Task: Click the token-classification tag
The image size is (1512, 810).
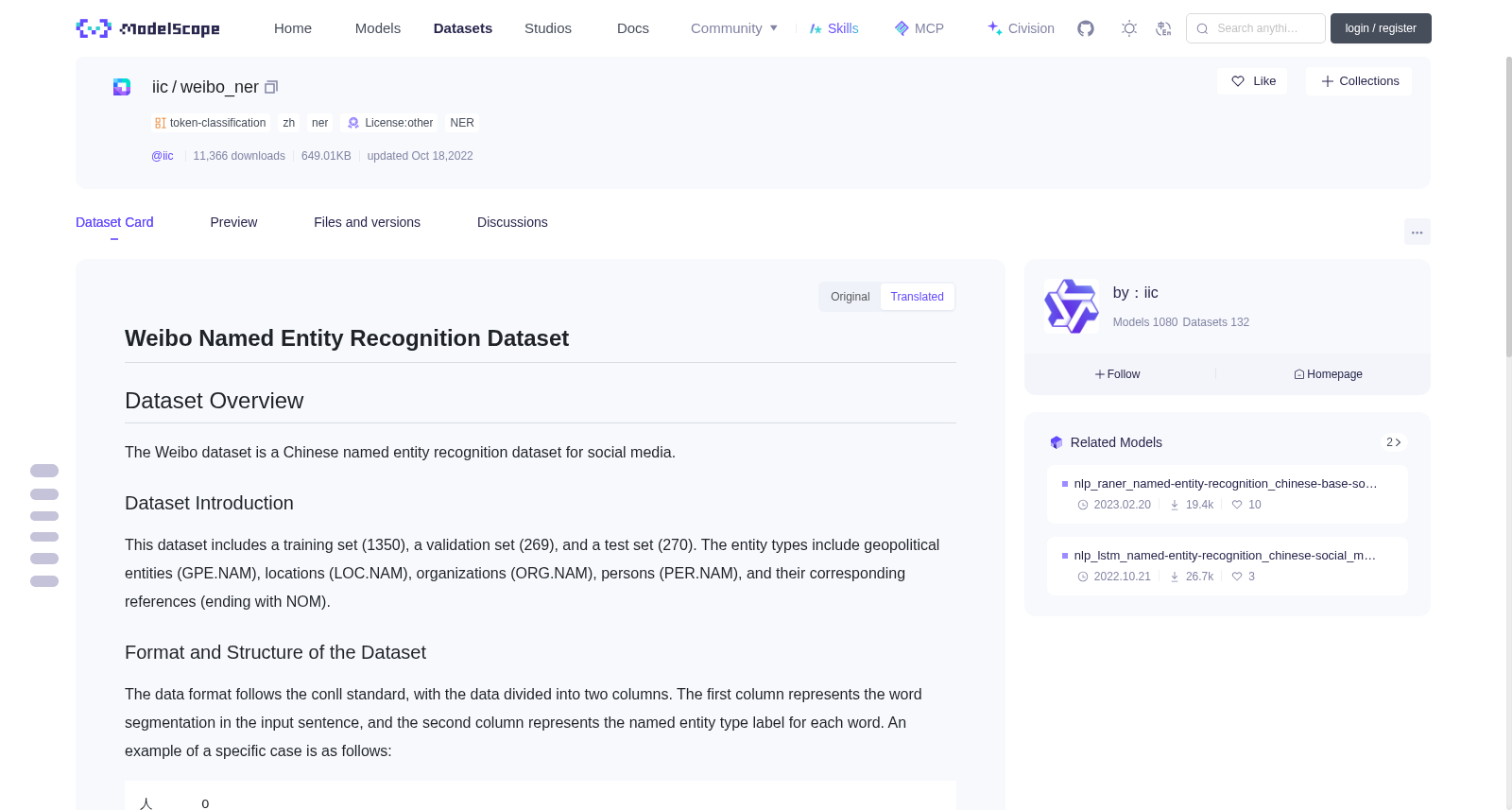Action: 211,123
